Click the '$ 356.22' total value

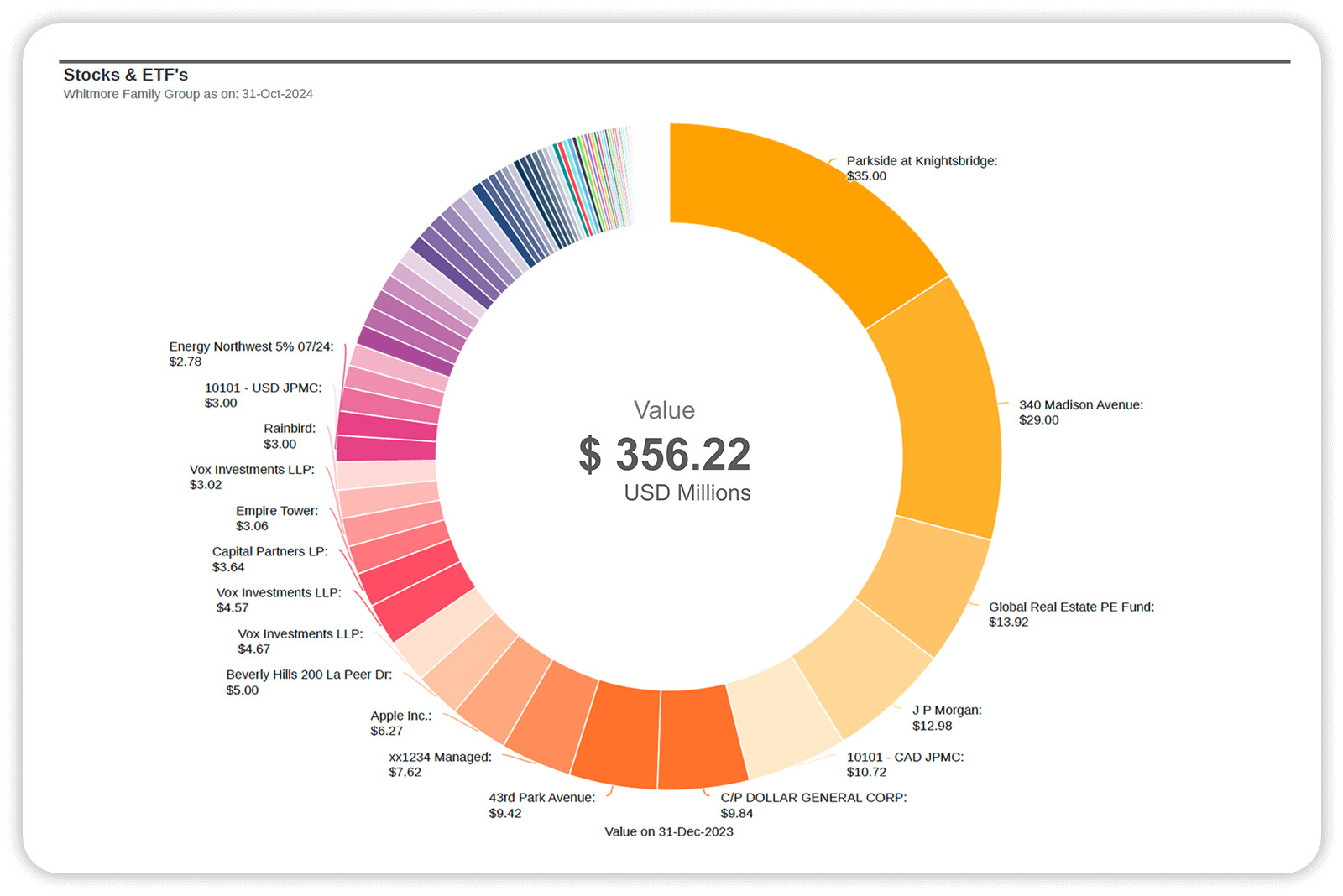coord(665,455)
